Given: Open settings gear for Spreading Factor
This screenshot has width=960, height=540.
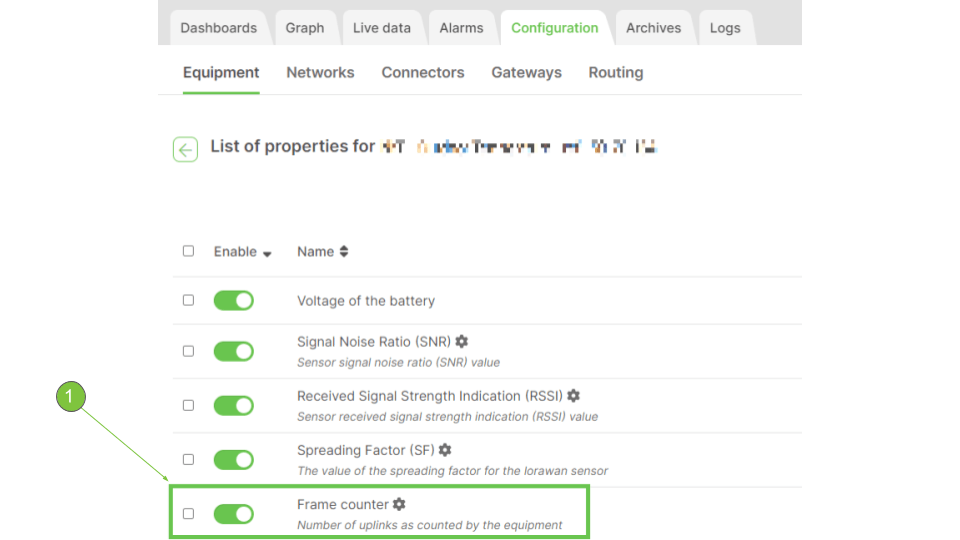Looking at the screenshot, I should point(445,450).
